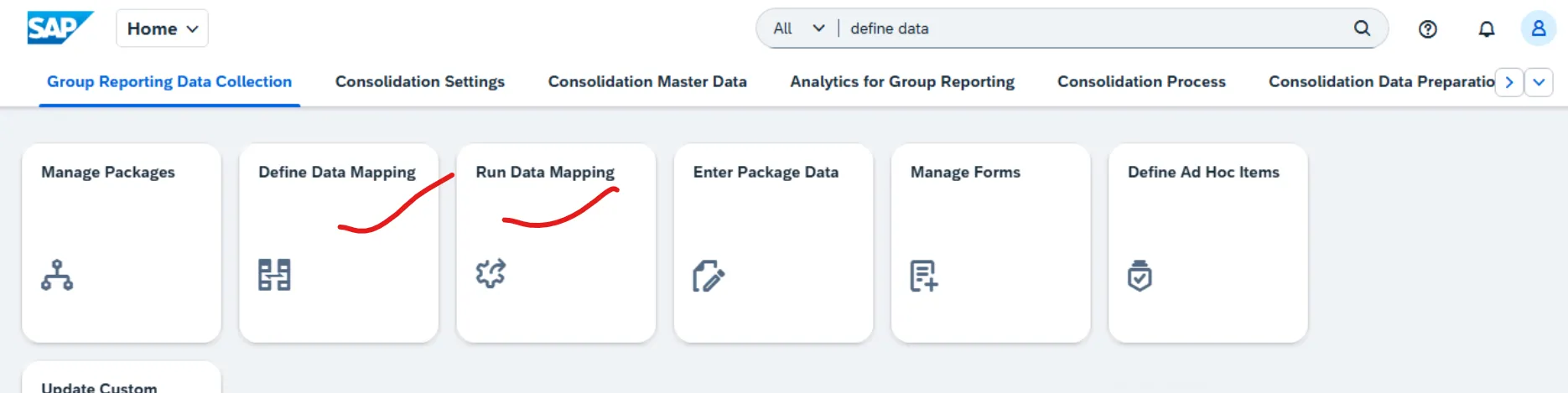
Task: Click the Enter Package Data pencil icon
Action: coord(709,276)
